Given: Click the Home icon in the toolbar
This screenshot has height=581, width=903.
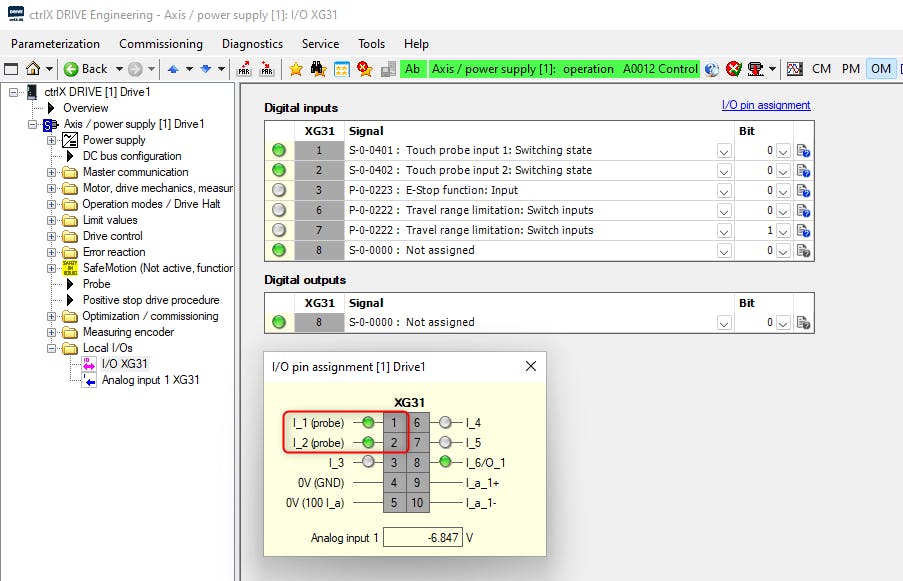Looking at the screenshot, I should pyautogui.click(x=33, y=69).
